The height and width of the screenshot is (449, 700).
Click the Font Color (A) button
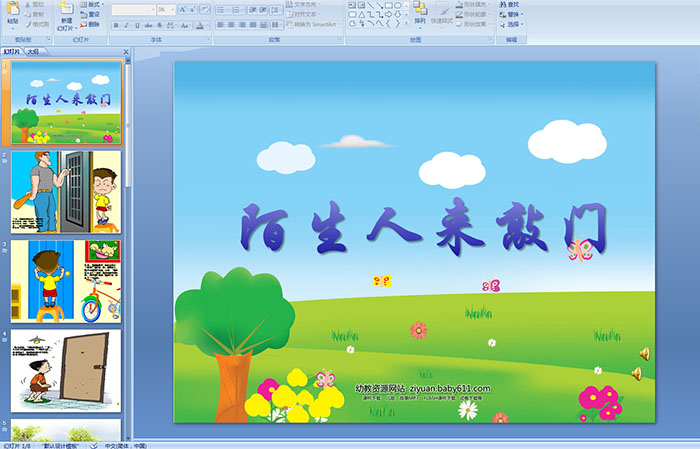pyautogui.click(x=200, y=25)
